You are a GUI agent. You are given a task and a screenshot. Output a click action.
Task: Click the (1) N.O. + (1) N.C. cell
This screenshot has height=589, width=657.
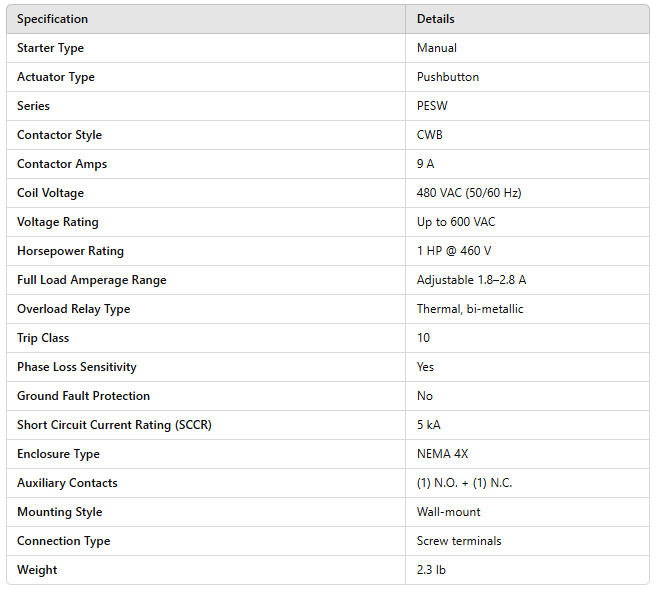click(464, 483)
